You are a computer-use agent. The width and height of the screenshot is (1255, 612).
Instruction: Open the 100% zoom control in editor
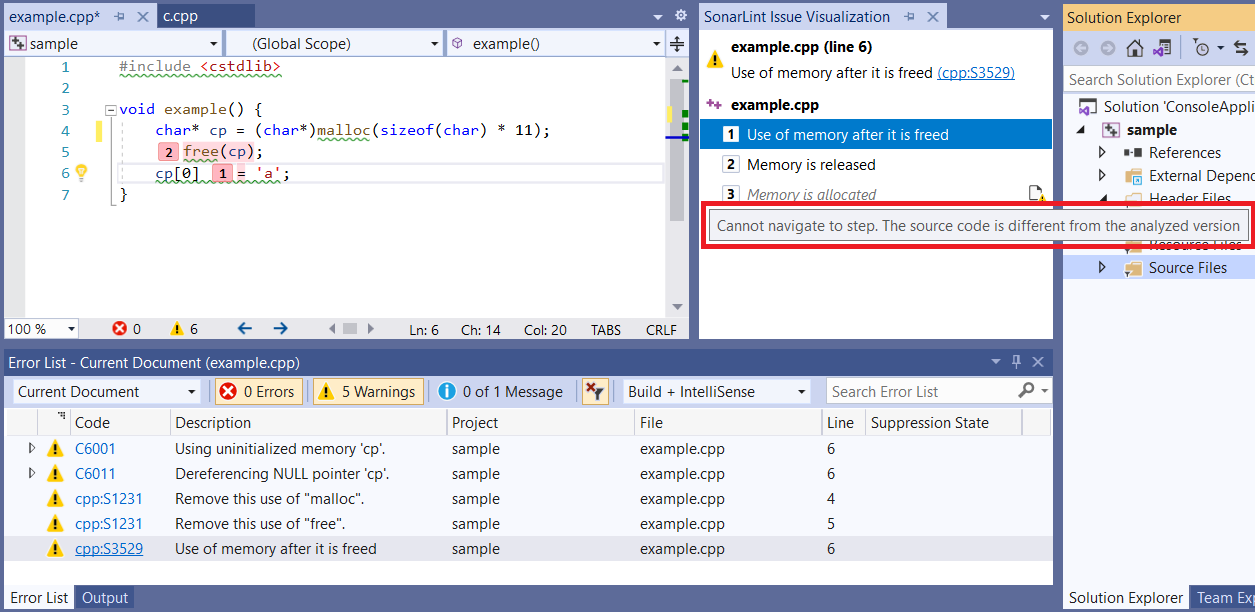tap(40, 329)
